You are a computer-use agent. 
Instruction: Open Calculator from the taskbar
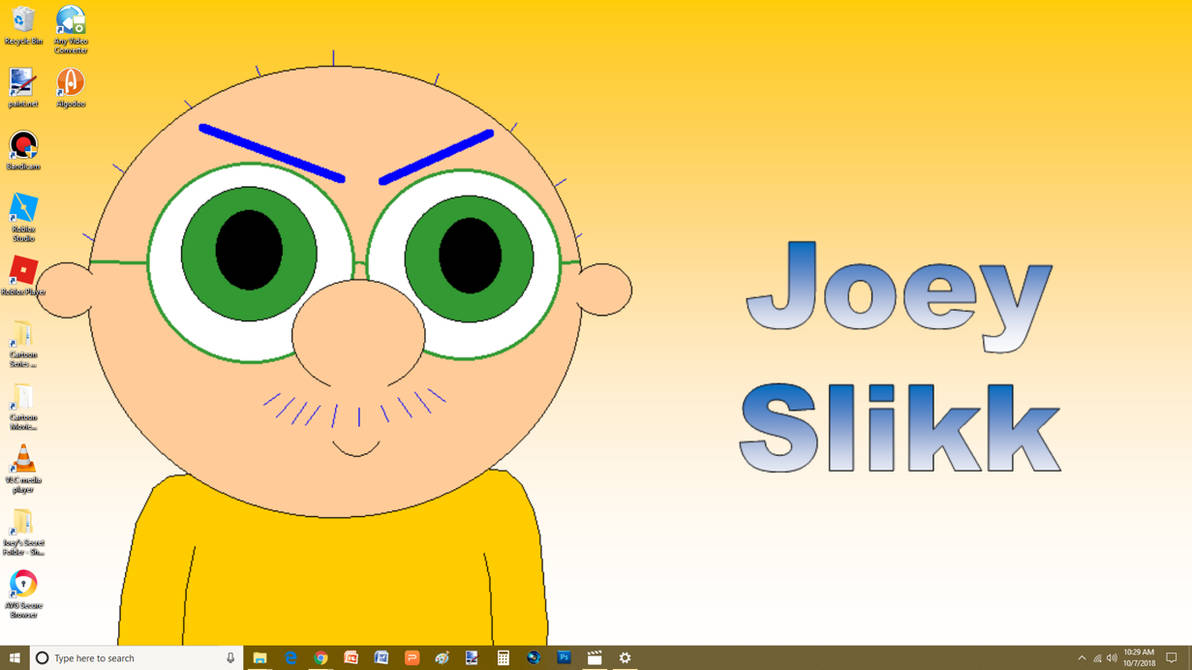pyautogui.click(x=503, y=657)
